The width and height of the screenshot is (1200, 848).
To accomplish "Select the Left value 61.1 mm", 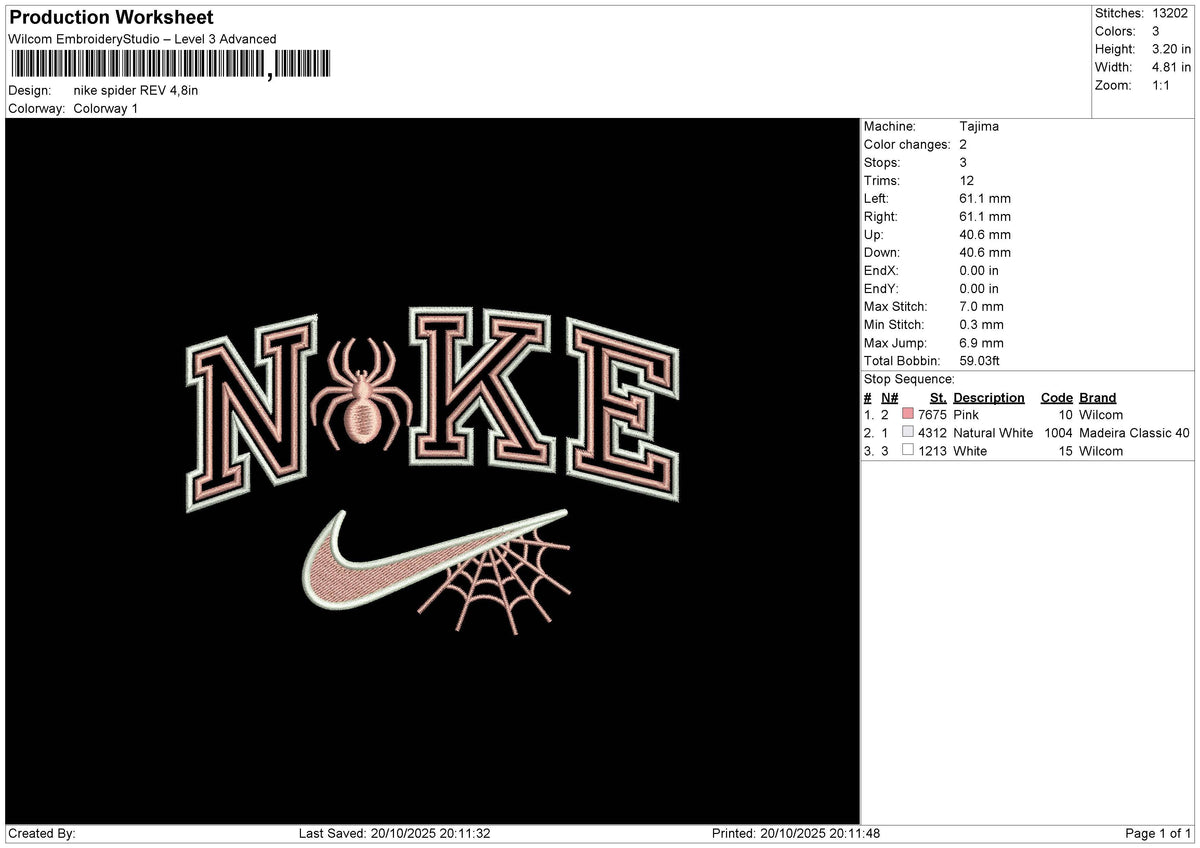I will 985,199.
